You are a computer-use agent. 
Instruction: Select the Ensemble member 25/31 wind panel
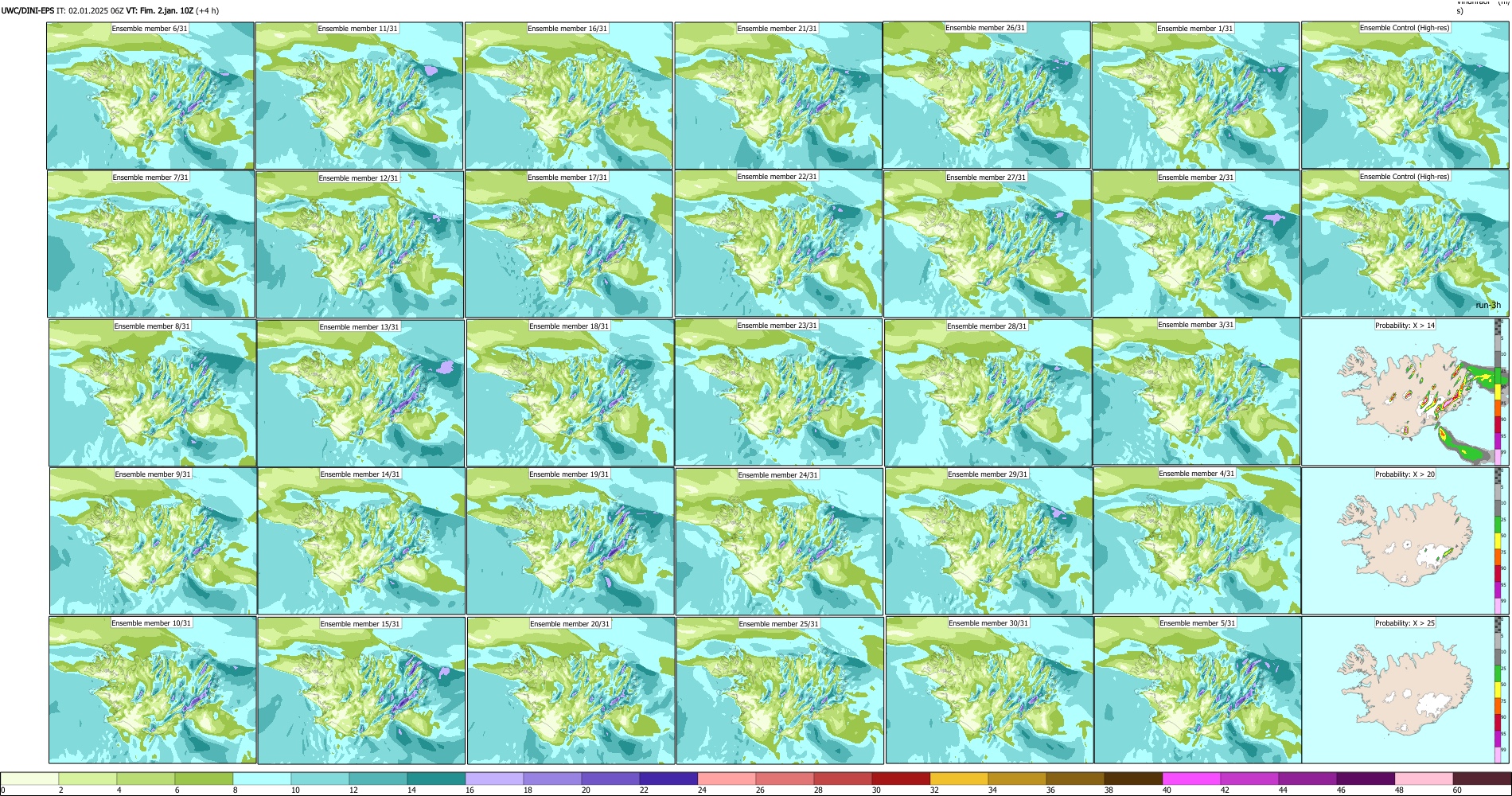pos(780,690)
